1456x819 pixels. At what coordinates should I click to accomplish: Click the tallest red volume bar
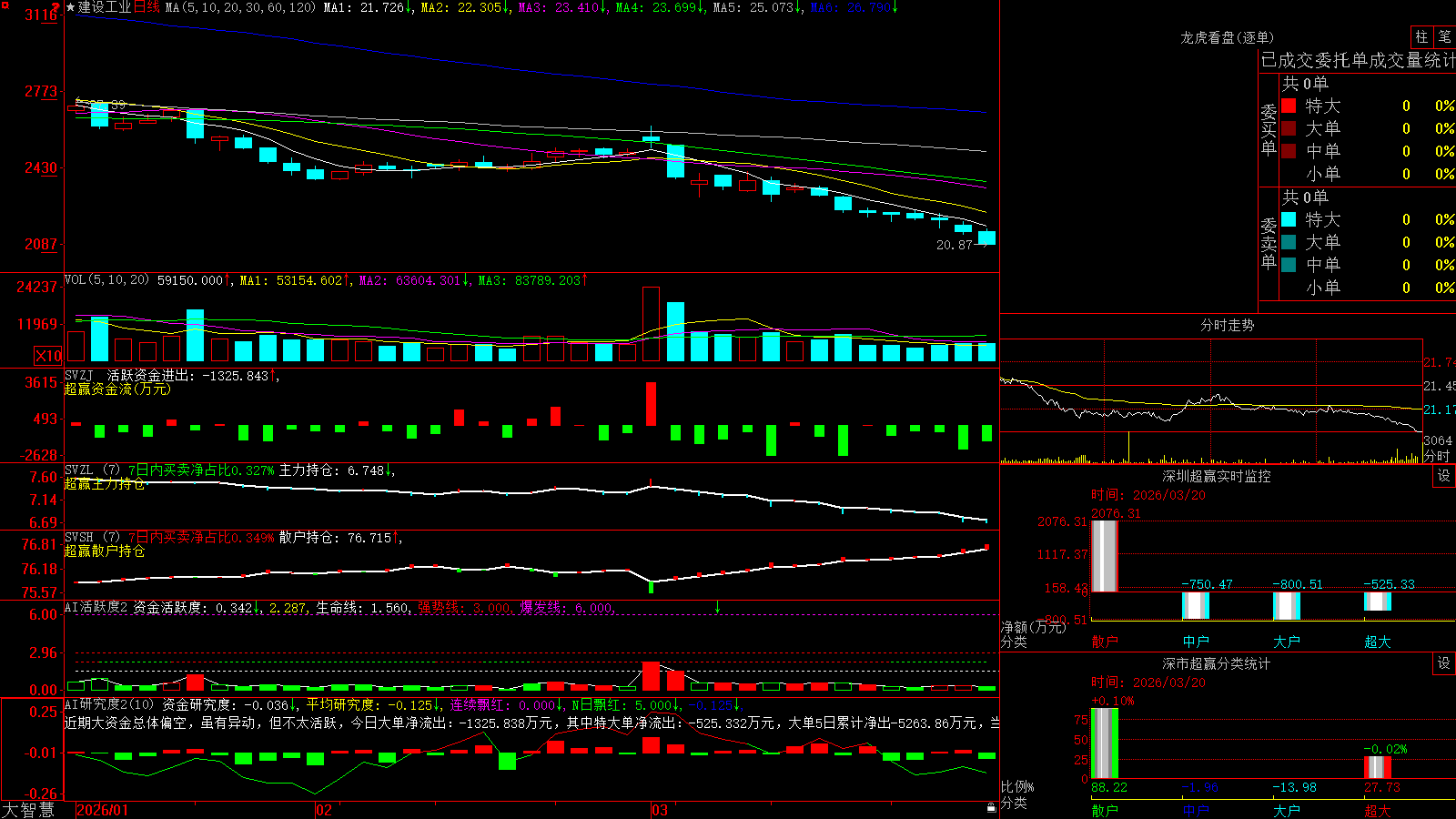[651, 324]
